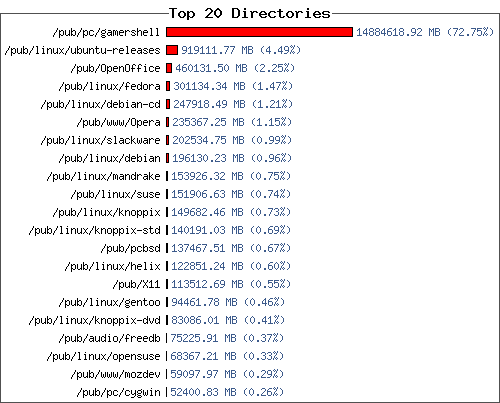Image resolution: width=500 pixels, height=403 pixels.
Task: Select the value 196130.23 MB (0.96%)
Action: [x=232, y=158]
